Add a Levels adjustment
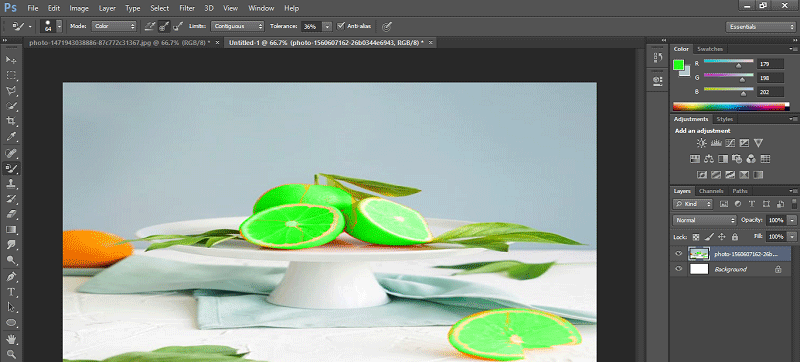This screenshot has width=800, height=362. point(716,143)
